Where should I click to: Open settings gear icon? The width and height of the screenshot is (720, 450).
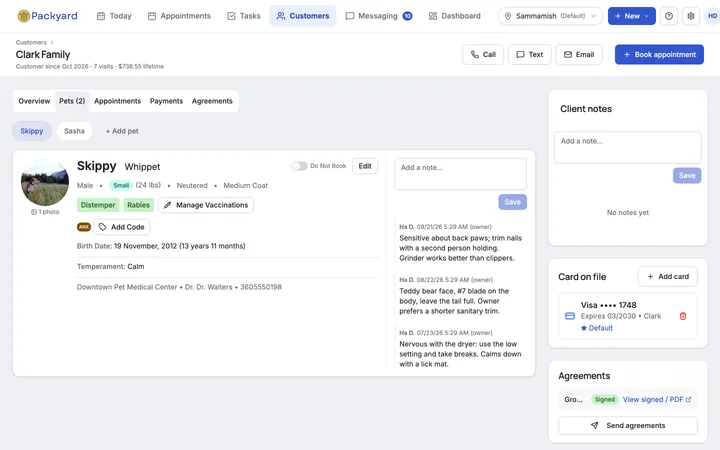point(691,16)
